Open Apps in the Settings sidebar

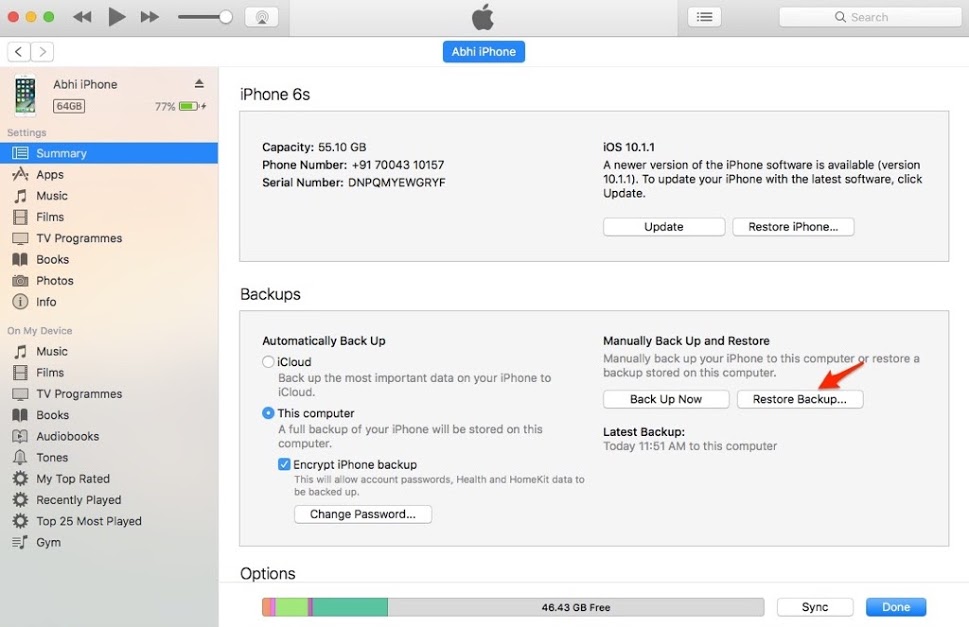[50, 175]
